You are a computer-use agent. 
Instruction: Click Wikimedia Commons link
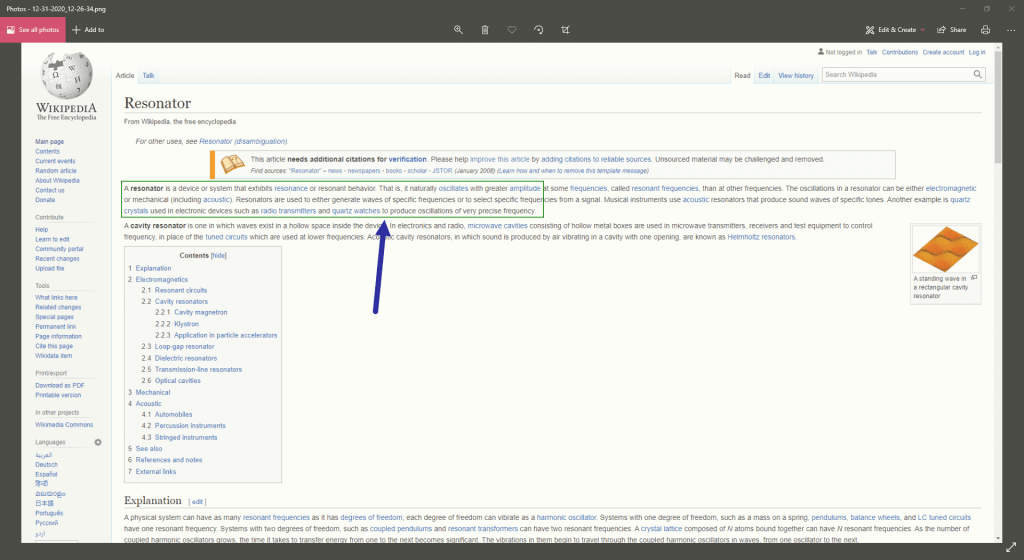64,425
